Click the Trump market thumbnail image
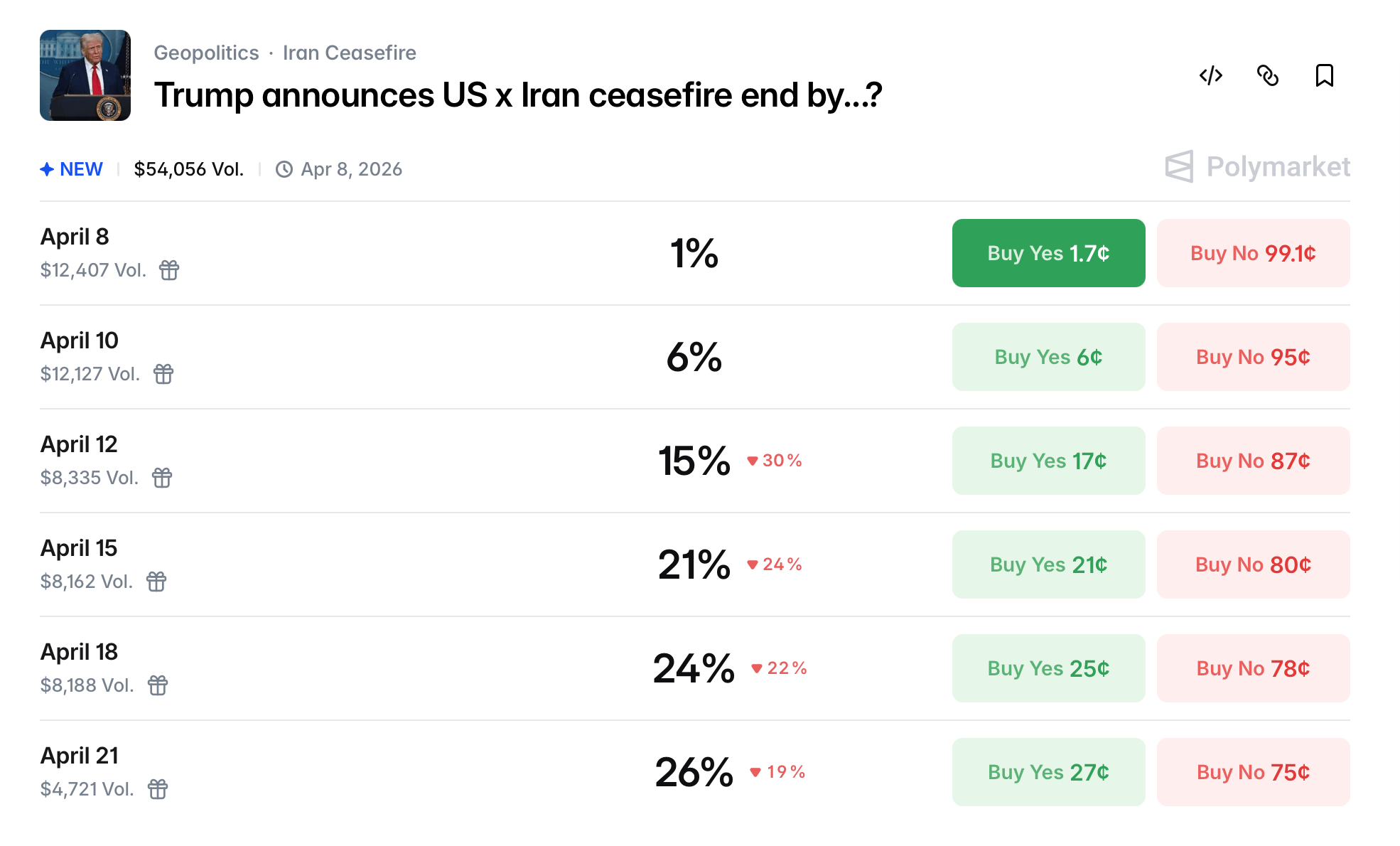The image size is (1400, 846). 85,75
